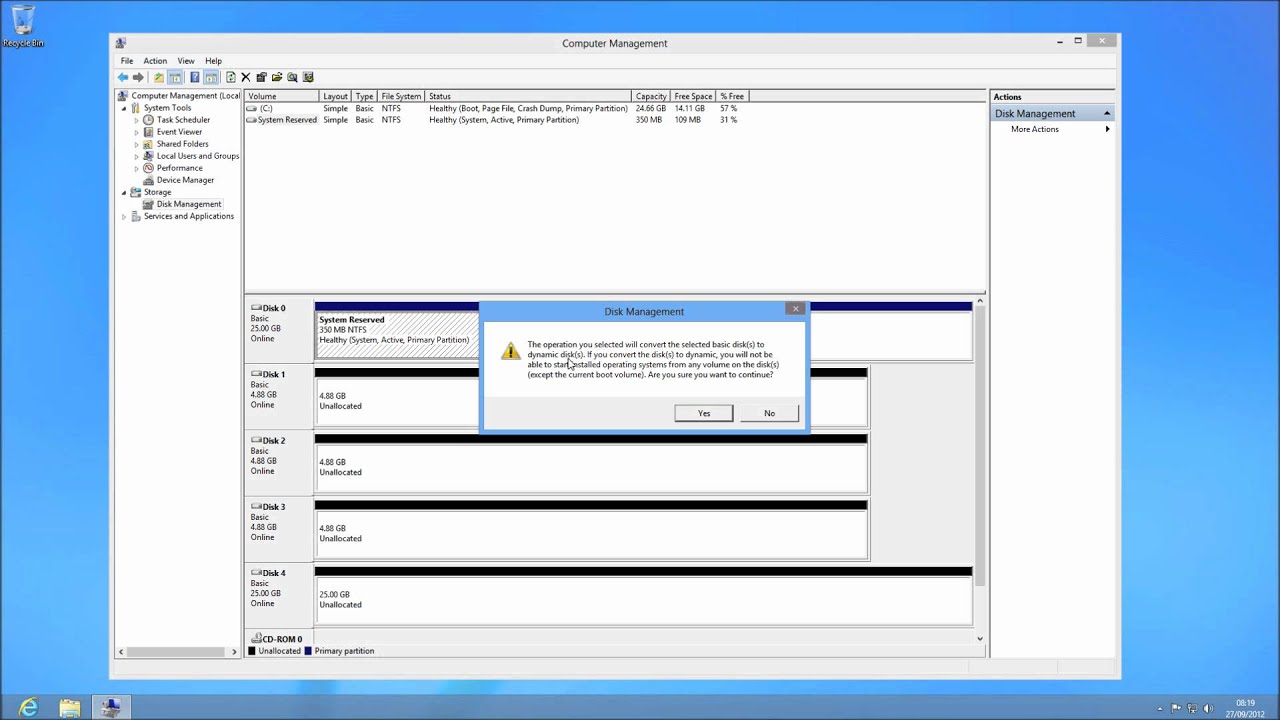Image resolution: width=1280 pixels, height=720 pixels.
Task: Click Computer Management taskbar icon
Action: pos(110,708)
